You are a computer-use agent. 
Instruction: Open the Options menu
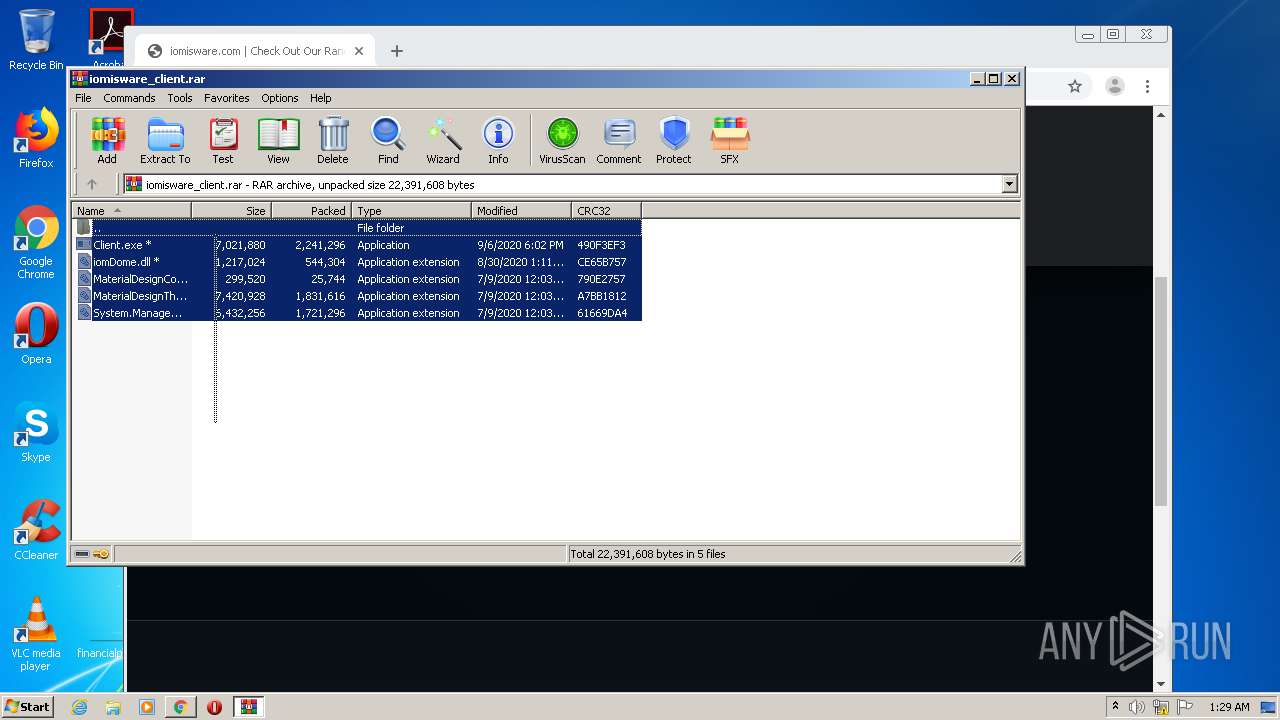pyautogui.click(x=280, y=98)
